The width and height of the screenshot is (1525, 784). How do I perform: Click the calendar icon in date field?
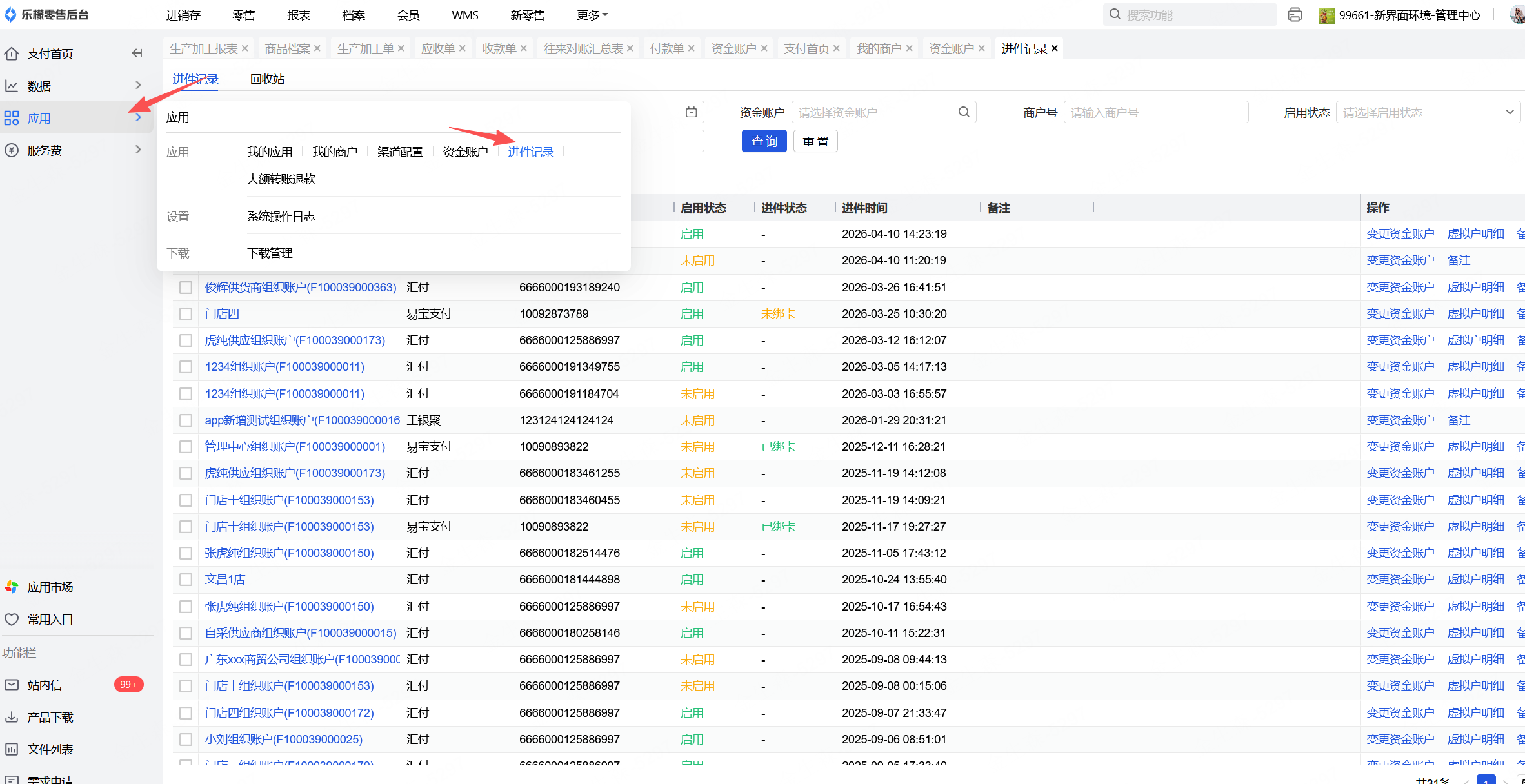pyautogui.click(x=691, y=112)
